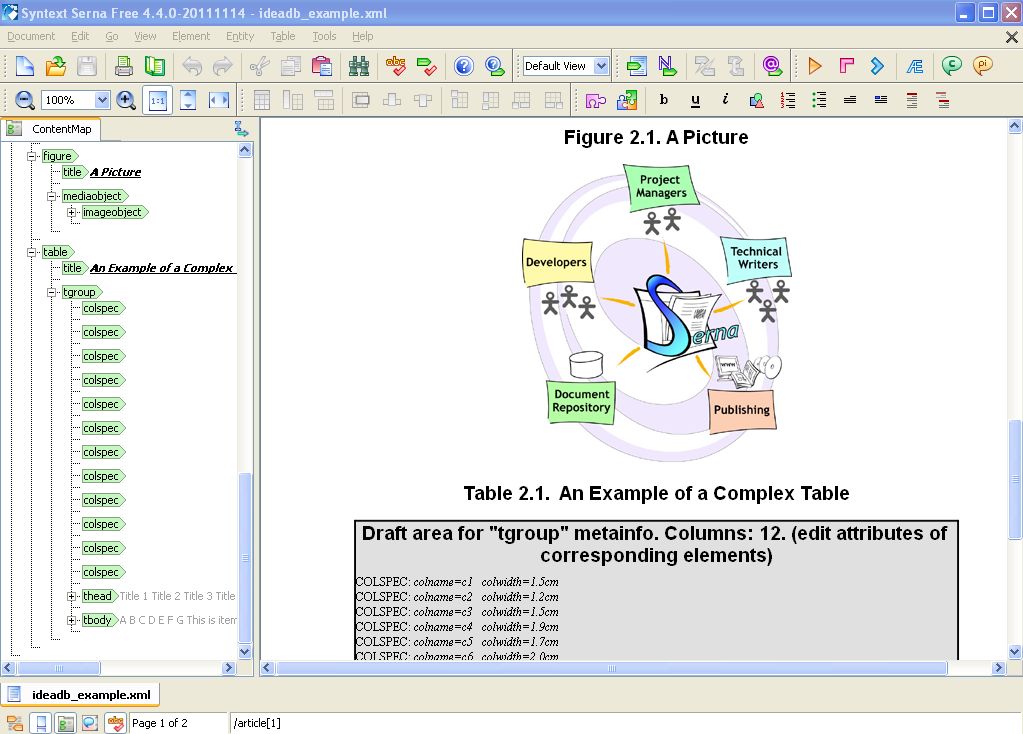The height and width of the screenshot is (734, 1023).
Task: Open the Table menu
Action: point(282,36)
